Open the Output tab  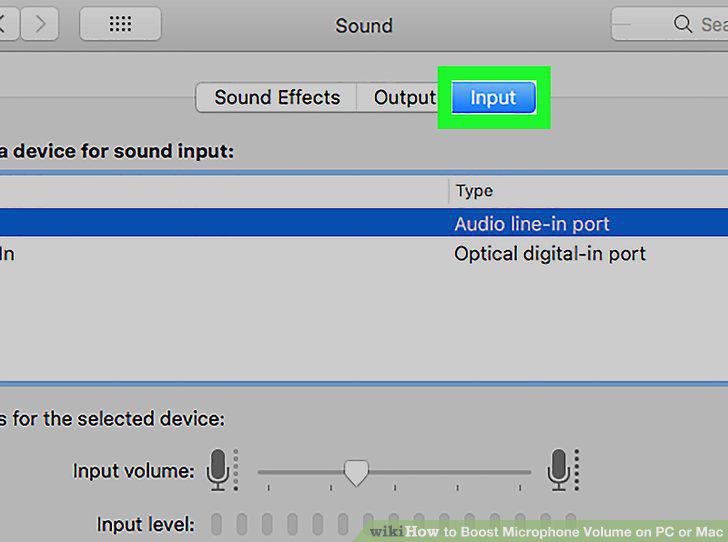(404, 98)
